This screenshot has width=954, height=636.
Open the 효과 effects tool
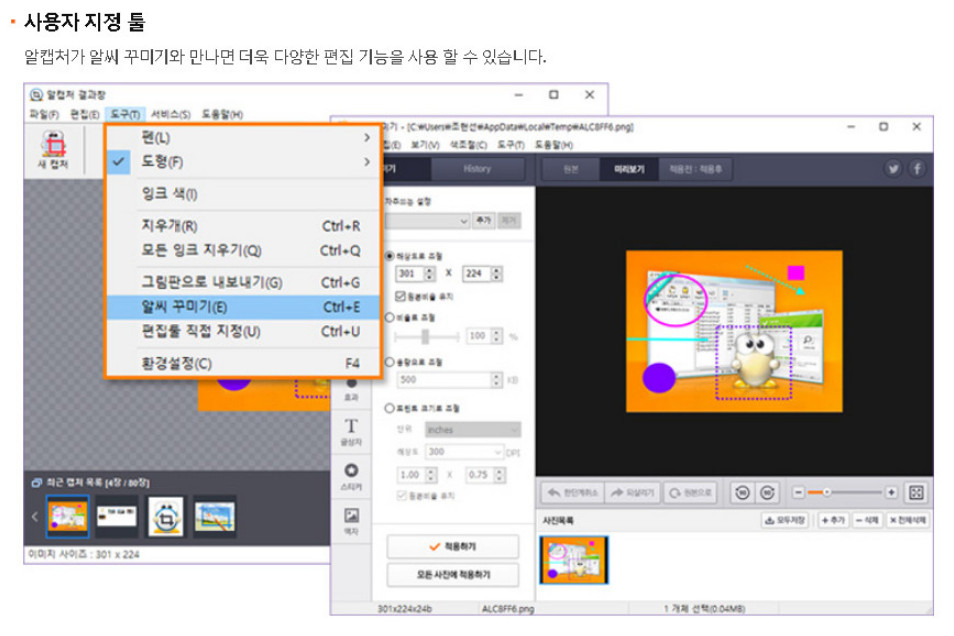[x=351, y=390]
